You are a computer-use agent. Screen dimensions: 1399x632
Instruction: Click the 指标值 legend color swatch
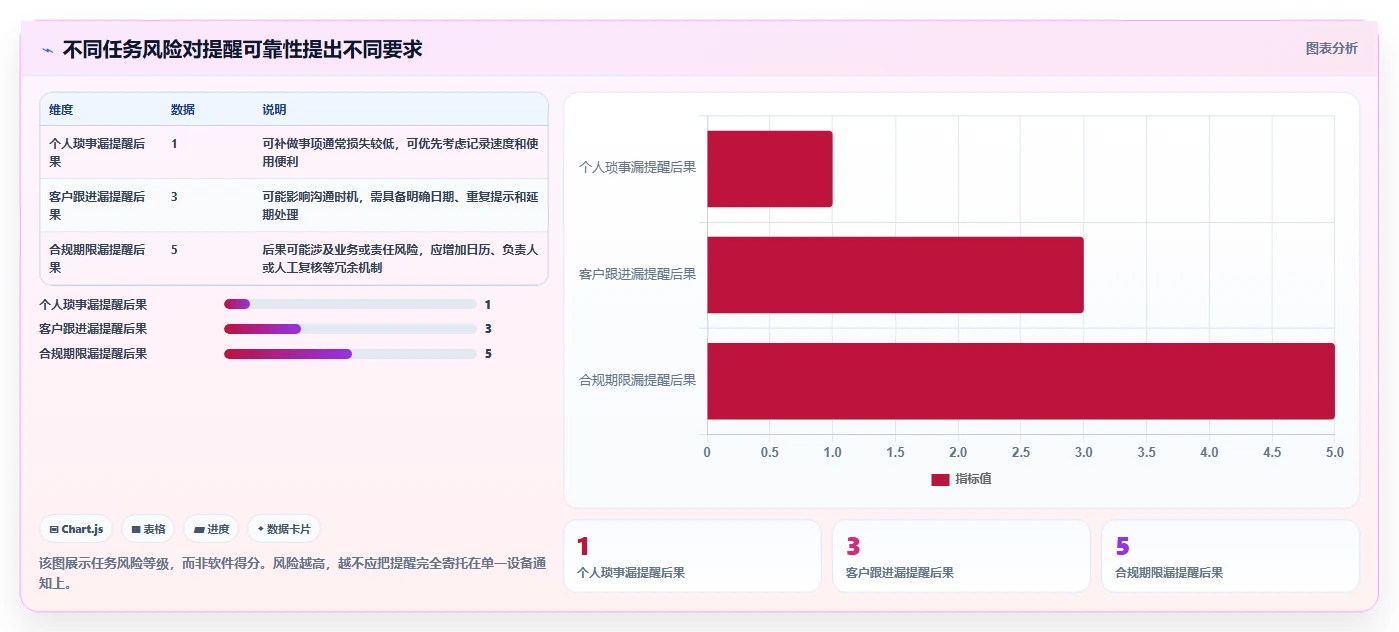coord(940,480)
